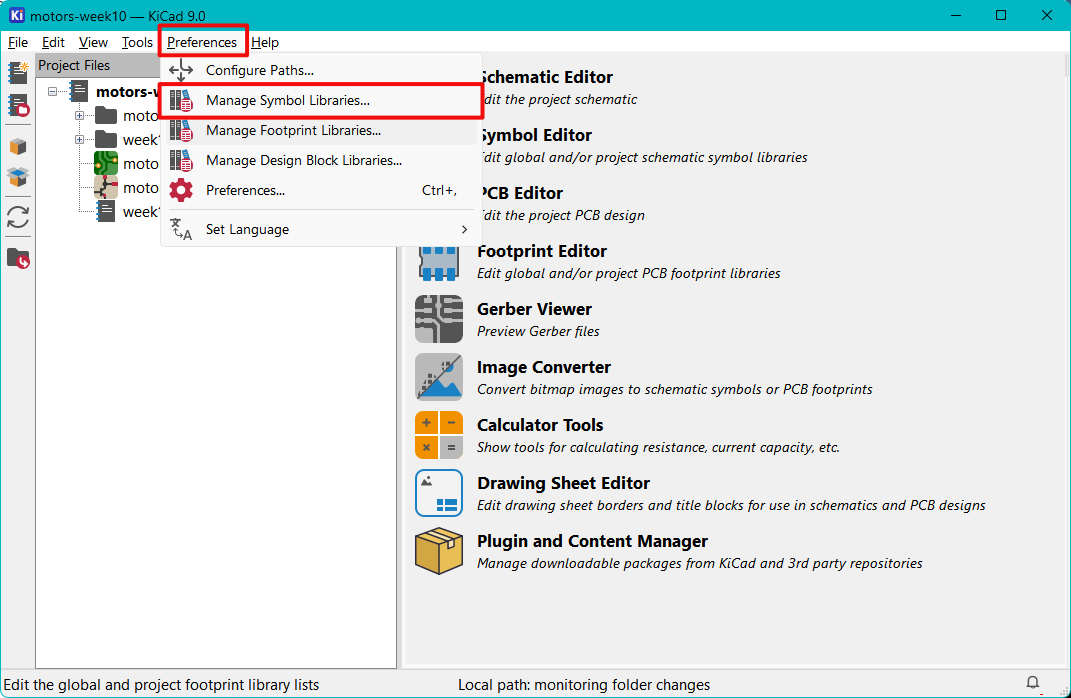The image size is (1071, 698).
Task: Click the PCB Editor title
Action: pos(523,193)
